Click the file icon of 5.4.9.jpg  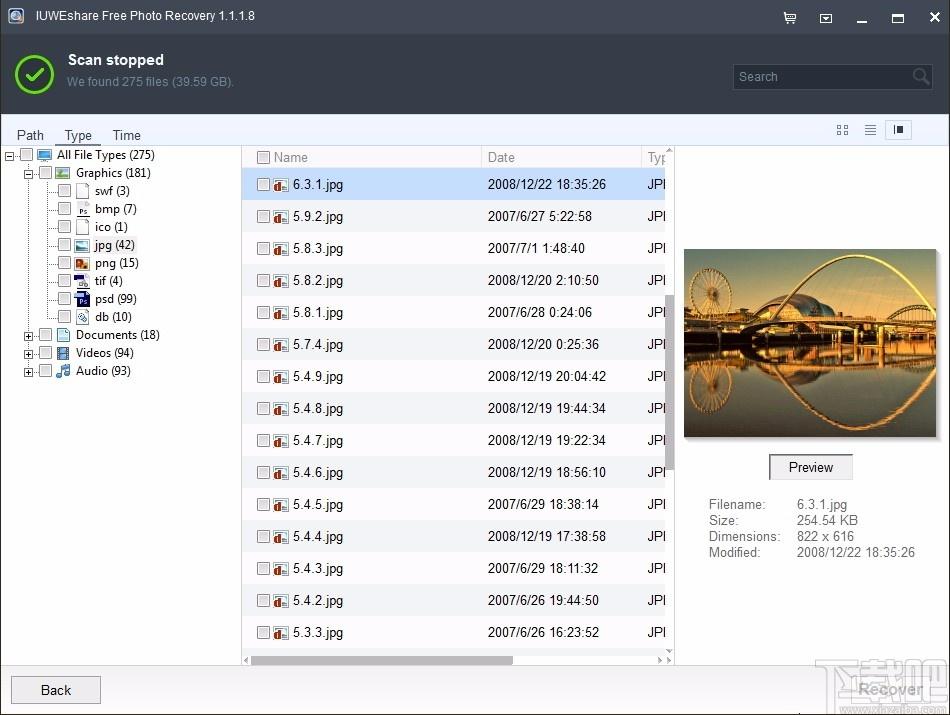(x=281, y=377)
